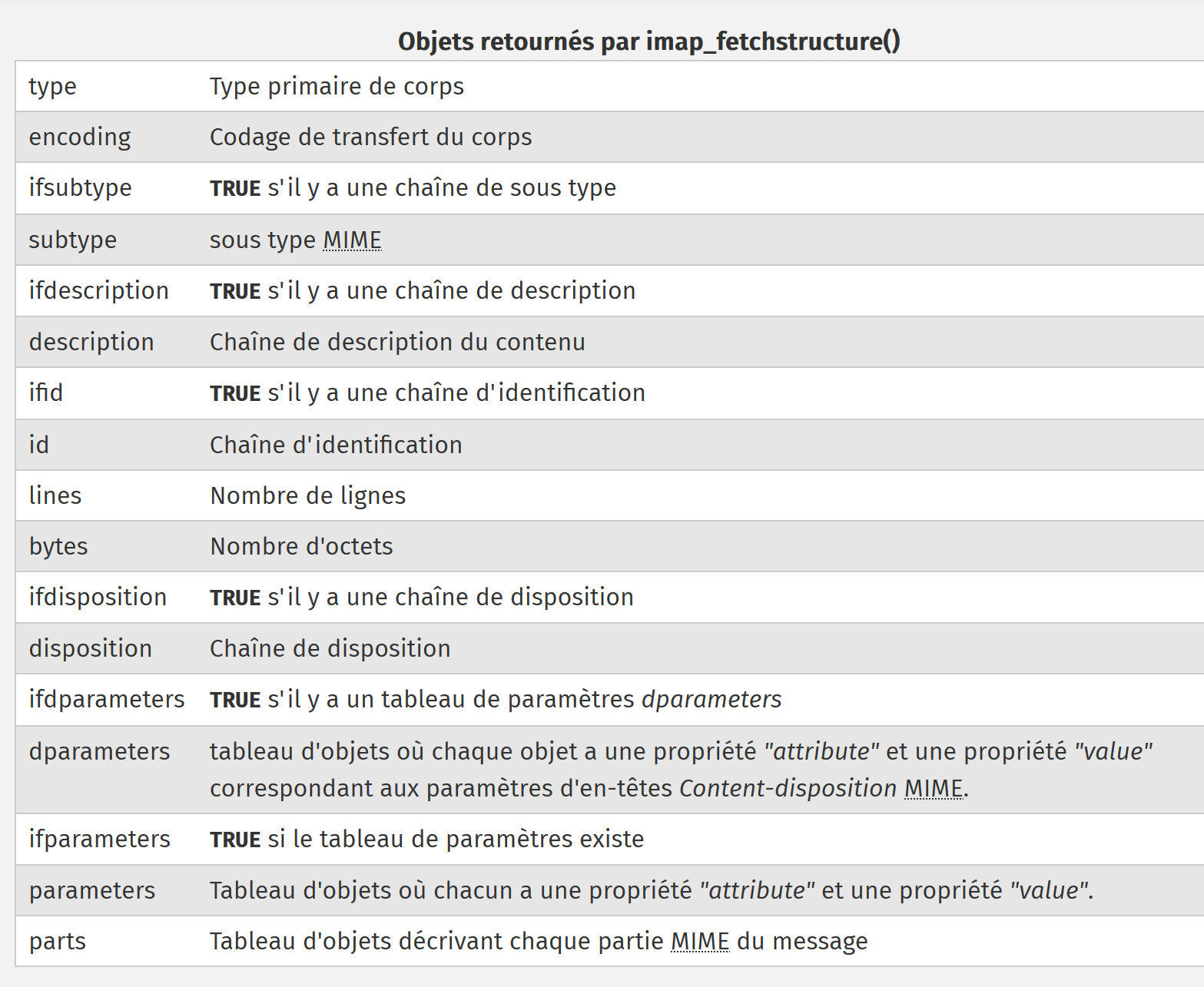Screen dimensions: 1204x987
Task: Click the "Nombre d'octets" description text
Action: point(301,547)
